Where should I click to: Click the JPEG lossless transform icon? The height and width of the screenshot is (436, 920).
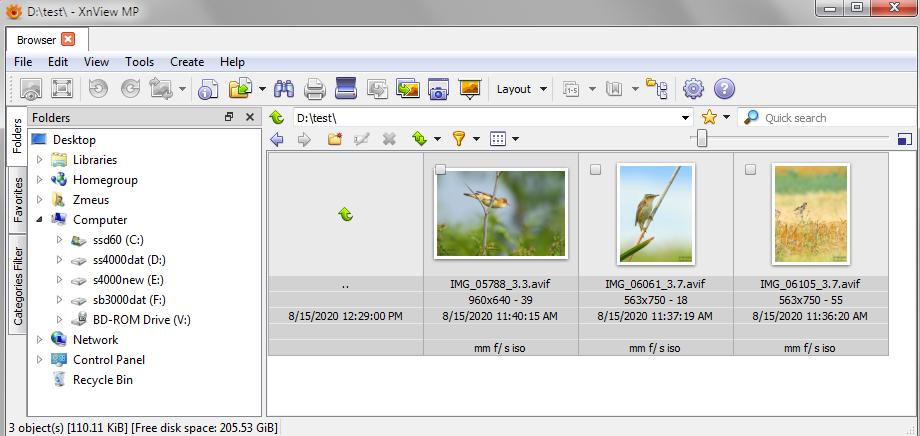(161, 89)
